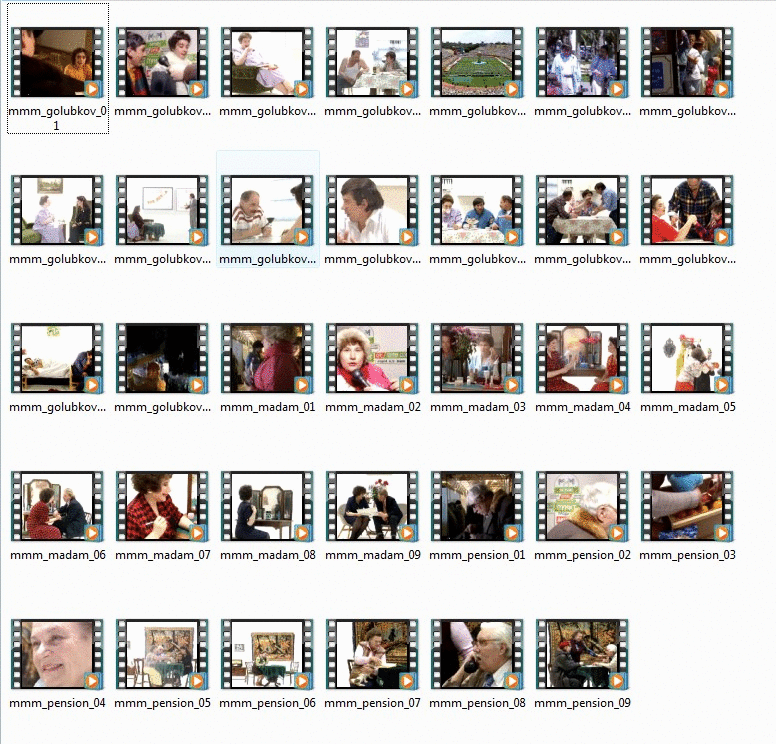Select the mmm_madam_06 video thumbnail

click(57, 506)
